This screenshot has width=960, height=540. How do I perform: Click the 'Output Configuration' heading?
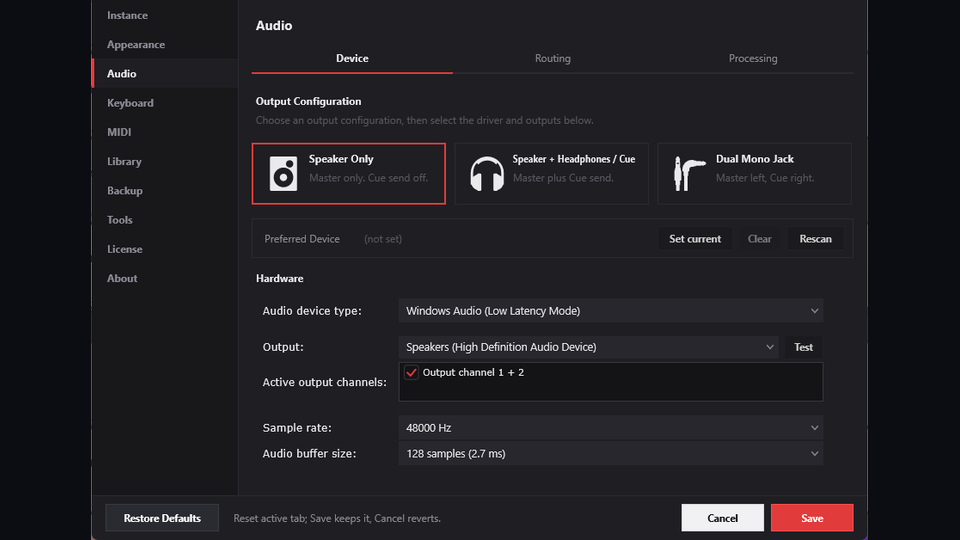click(309, 101)
